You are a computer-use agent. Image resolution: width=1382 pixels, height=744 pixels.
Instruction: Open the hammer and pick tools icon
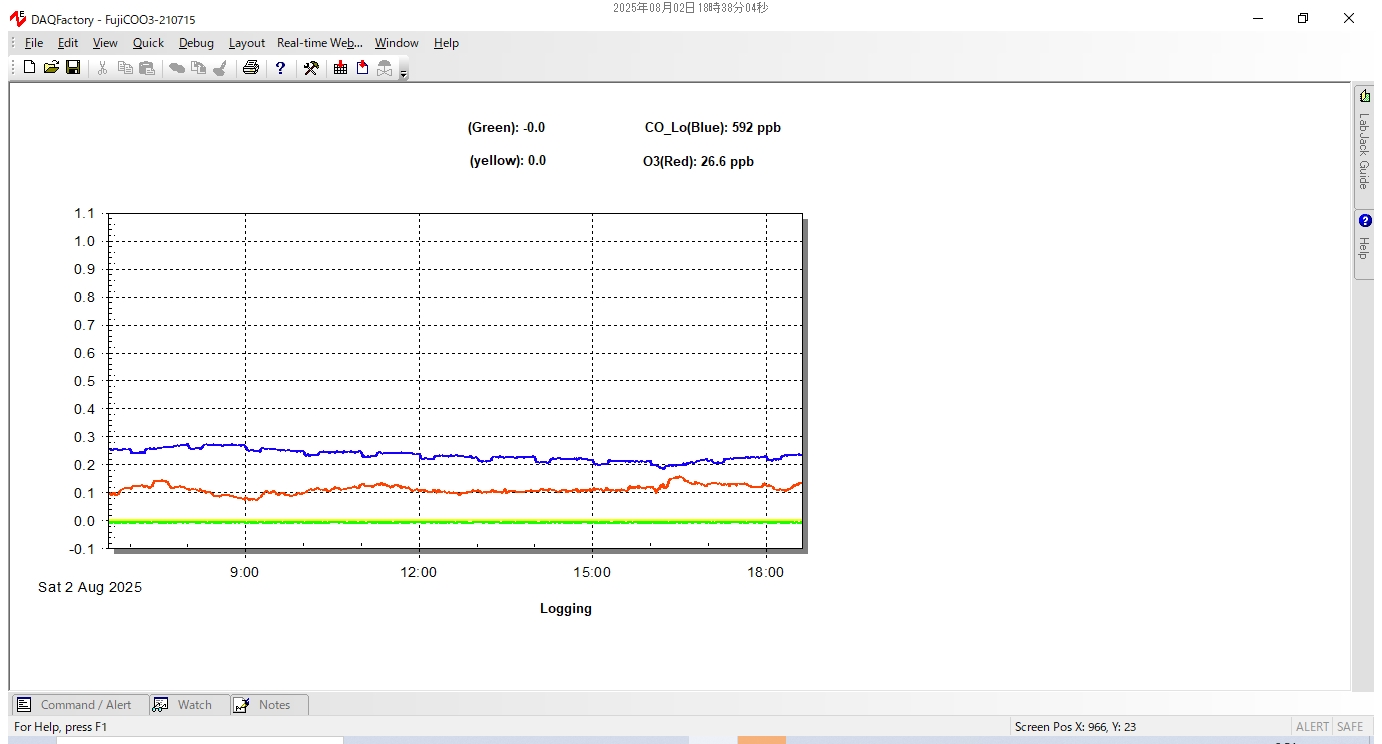tap(311, 67)
